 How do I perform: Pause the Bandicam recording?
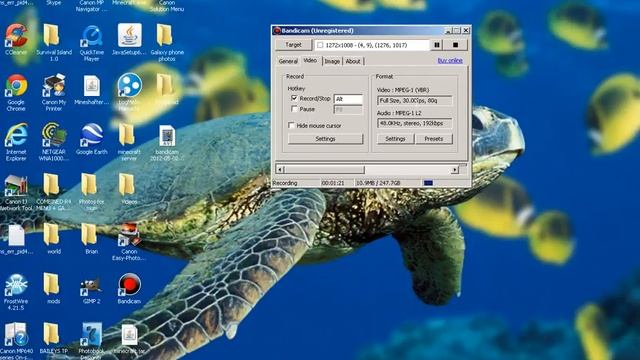(x=437, y=45)
